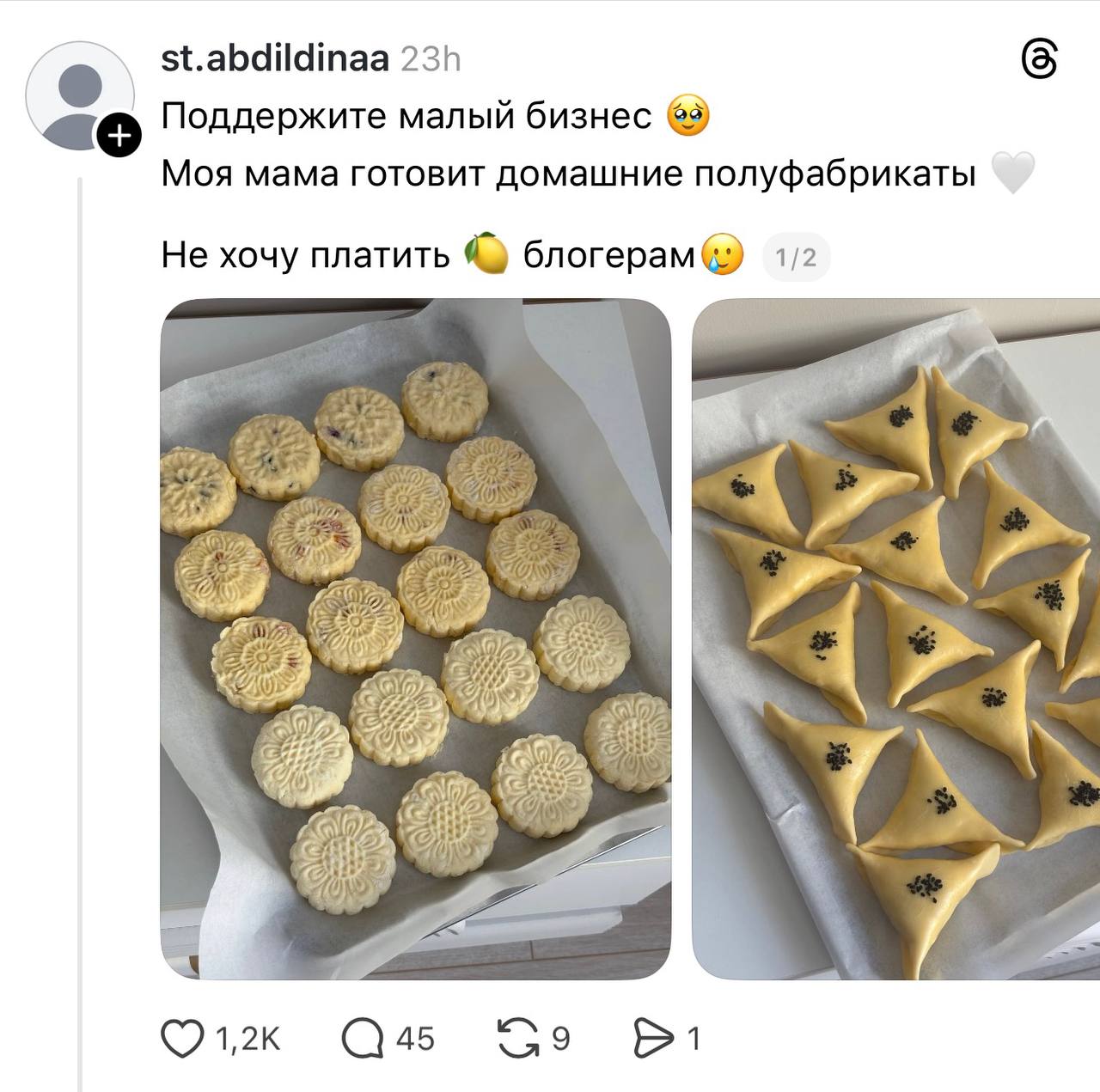Open the triangular samsa pastries photo
1100x1092 pixels.
point(895,638)
